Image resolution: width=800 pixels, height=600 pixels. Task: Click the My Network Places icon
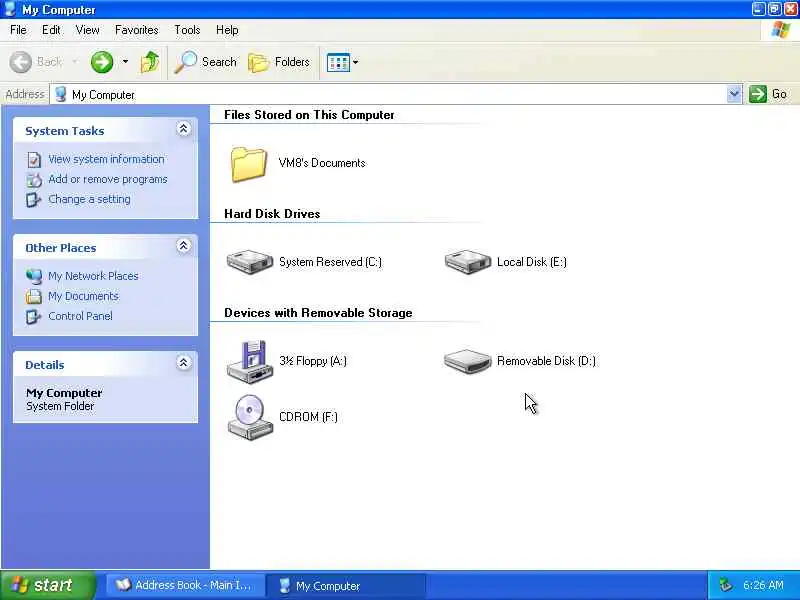[x=34, y=276]
